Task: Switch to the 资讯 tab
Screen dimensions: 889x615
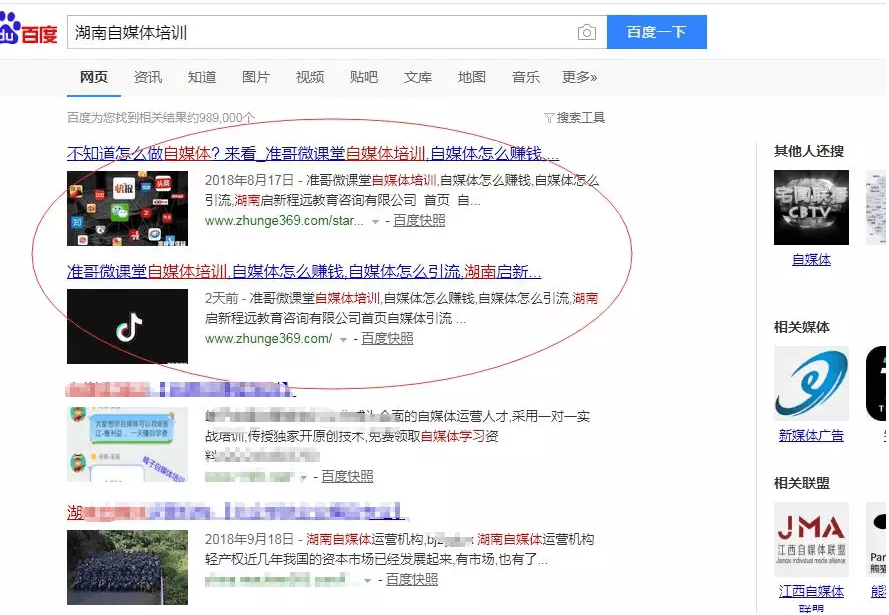Action: click(x=148, y=77)
